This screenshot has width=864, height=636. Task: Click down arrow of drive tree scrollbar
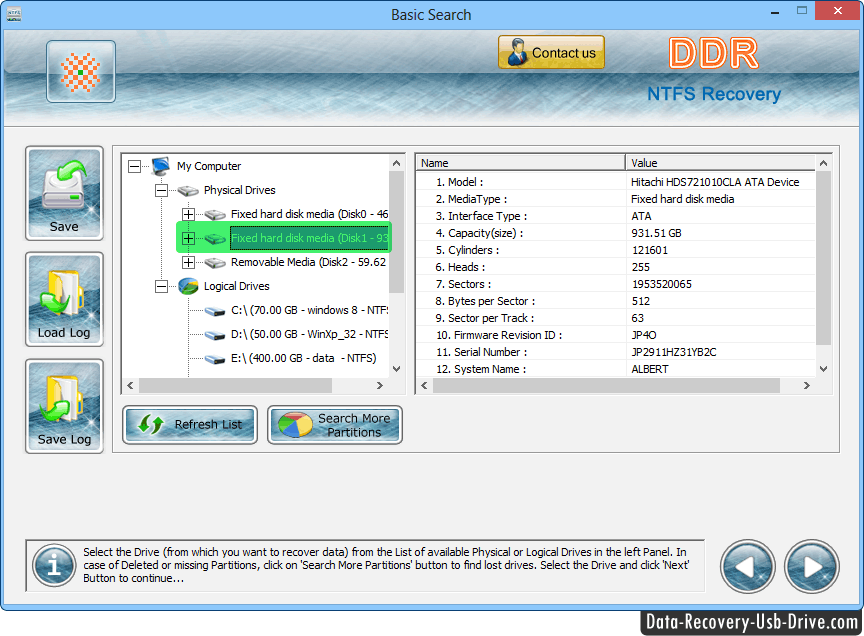(x=397, y=369)
